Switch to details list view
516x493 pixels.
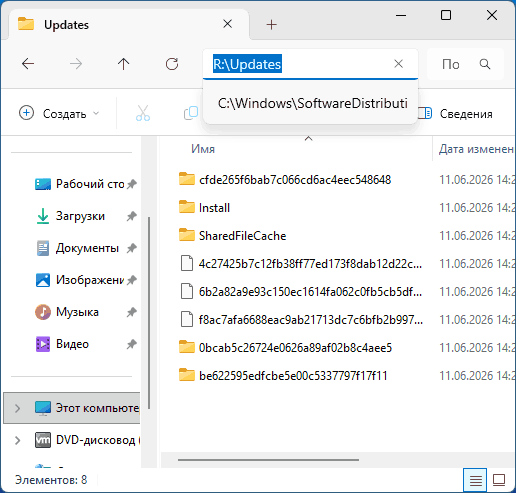[475, 480]
